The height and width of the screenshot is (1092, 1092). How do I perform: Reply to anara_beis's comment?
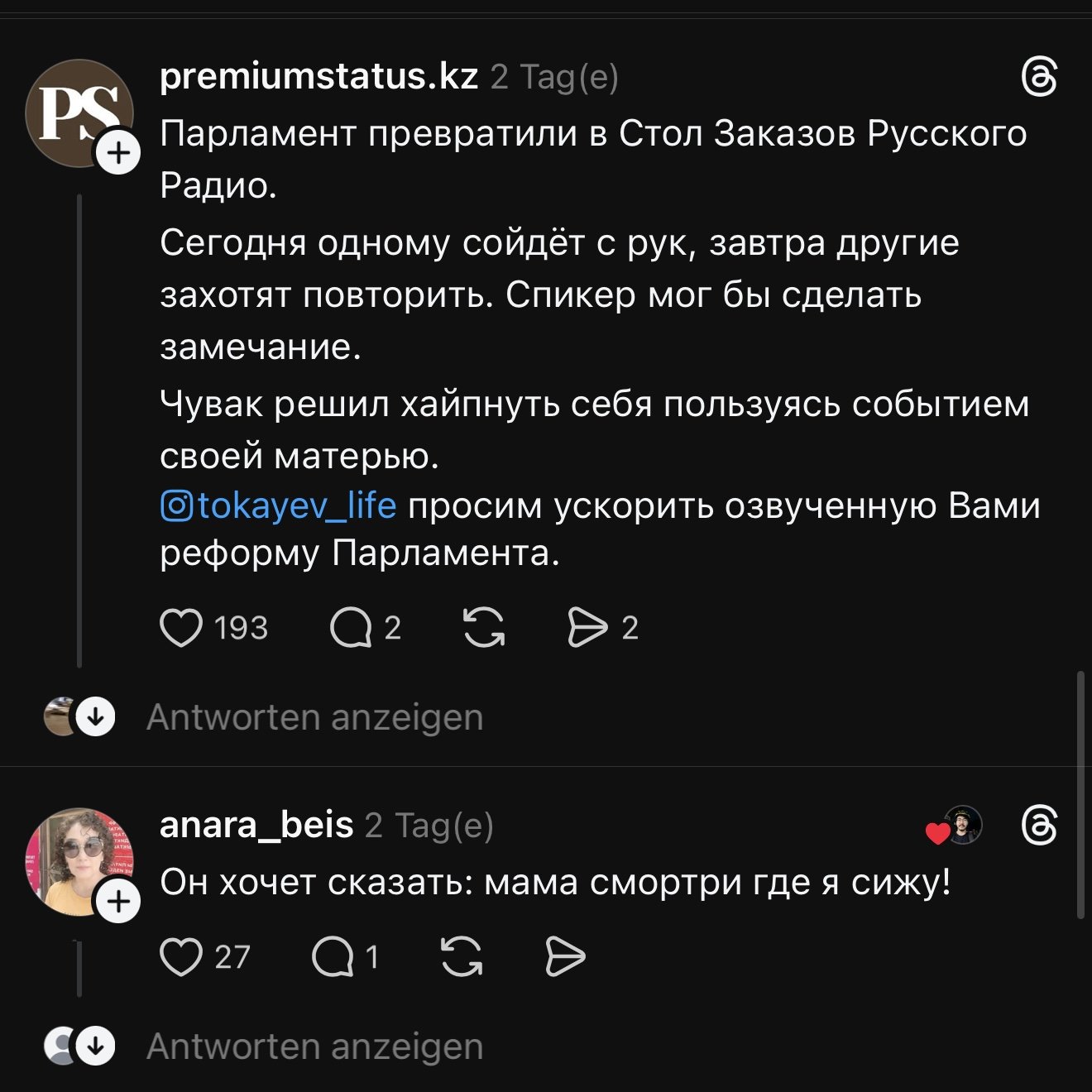pyautogui.click(x=333, y=957)
